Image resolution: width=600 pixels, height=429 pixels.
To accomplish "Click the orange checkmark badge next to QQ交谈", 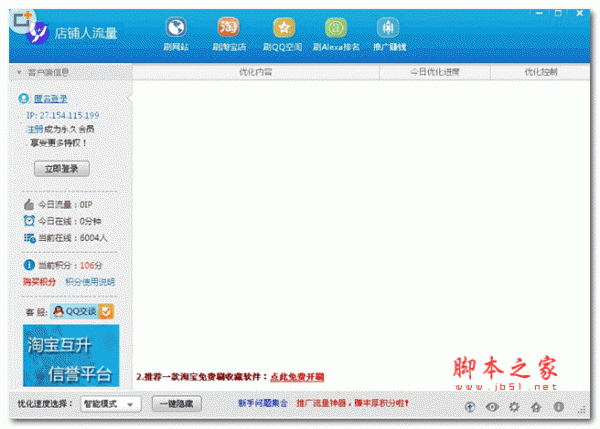I will pyautogui.click(x=106, y=312).
